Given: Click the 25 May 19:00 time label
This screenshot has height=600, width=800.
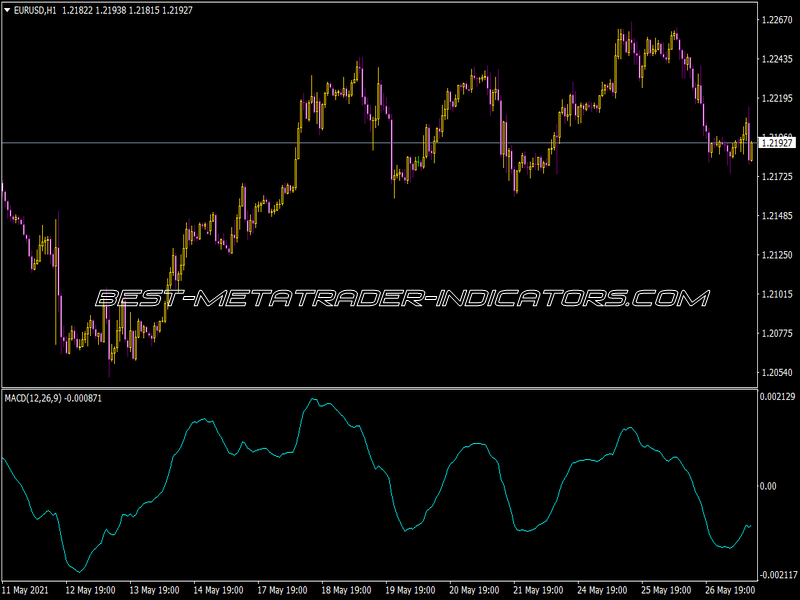Looking at the screenshot, I should tap(666, 590).
